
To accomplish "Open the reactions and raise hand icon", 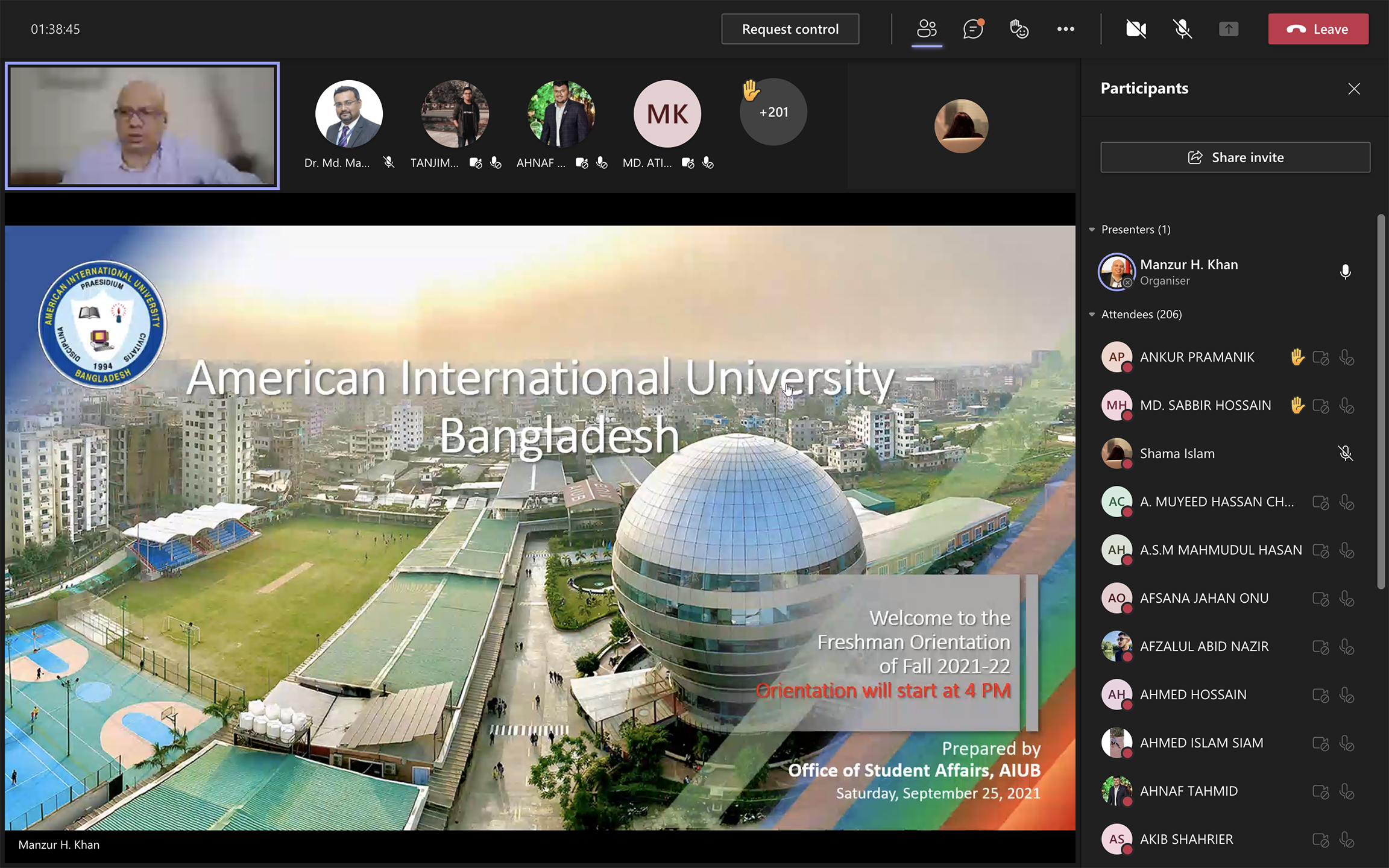I will point(1019,29).
